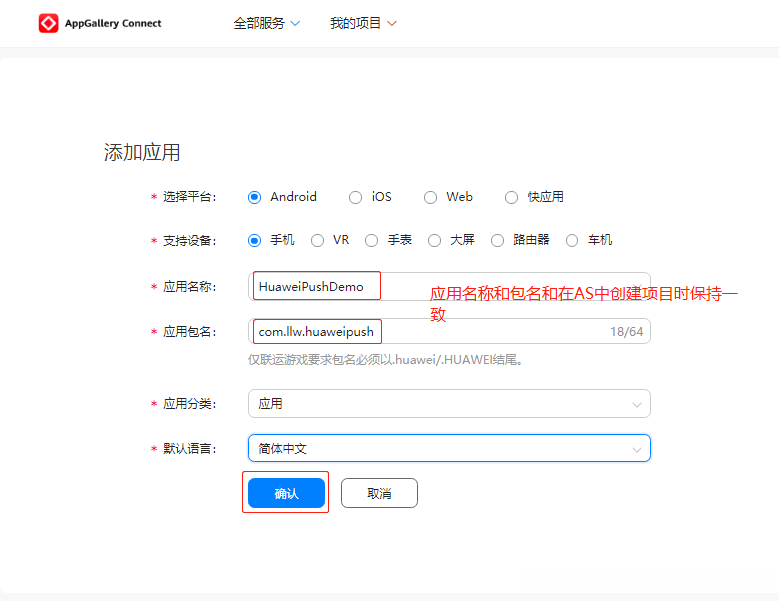This screenshot has width=779, height=601.
Task: Expand the chevron next to 我的项目
Action: point(391,23)
